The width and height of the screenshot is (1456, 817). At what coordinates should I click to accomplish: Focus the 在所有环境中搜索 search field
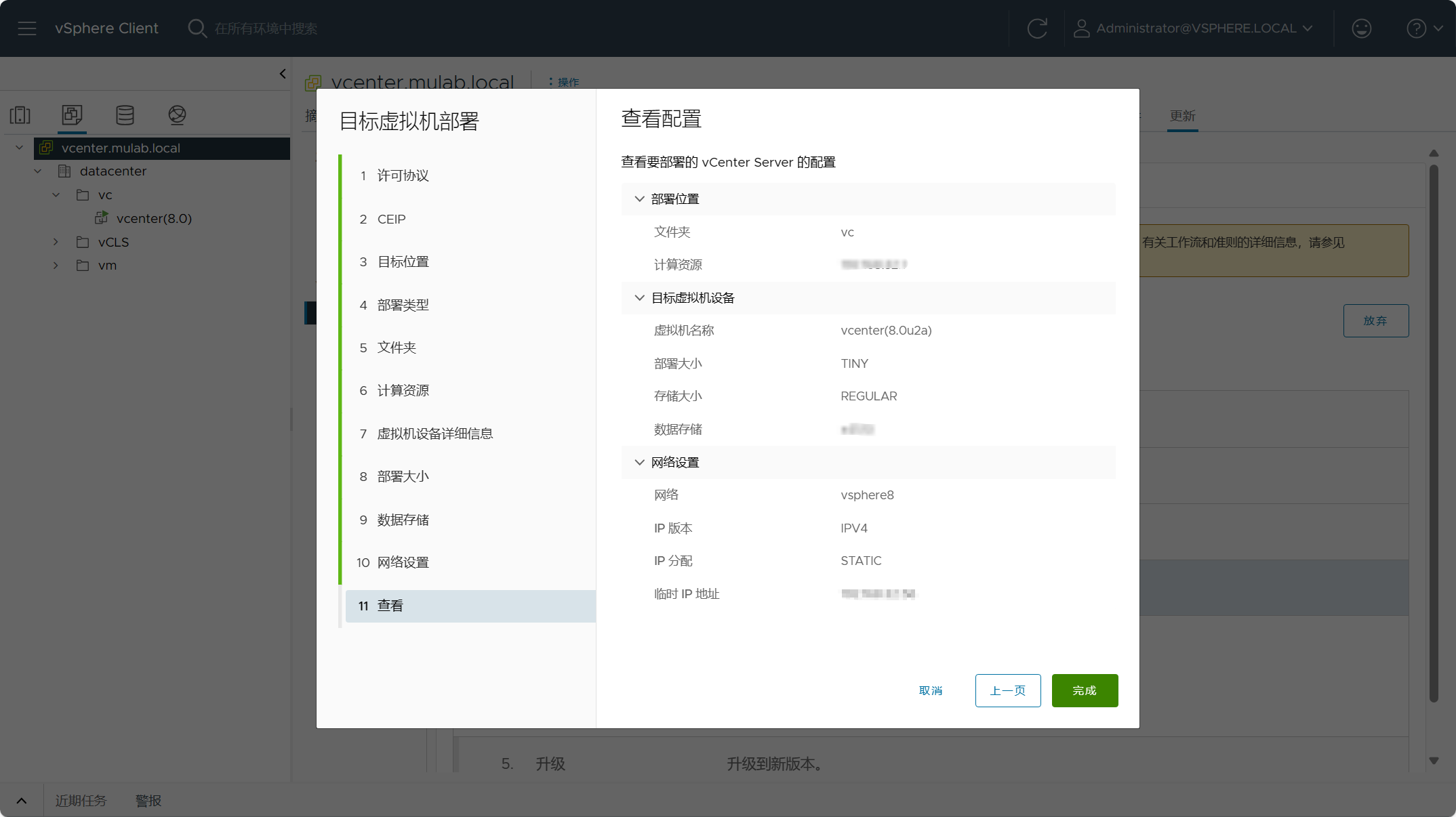(x=266, y=28)
